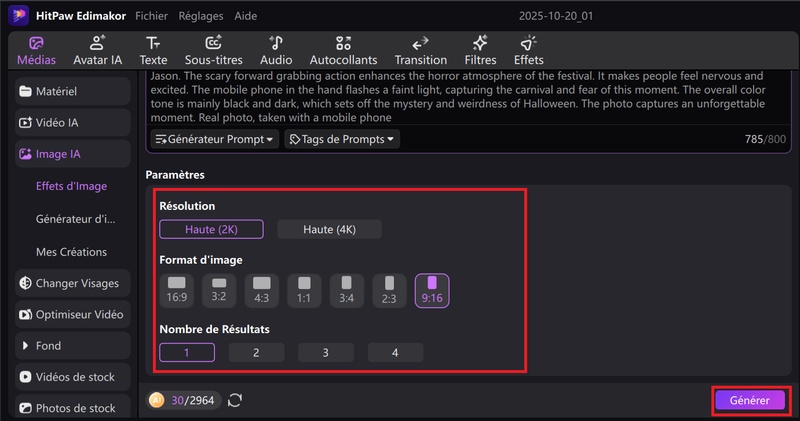
Task: Select Haute (4K) resolution
Action: pos(329,230)
